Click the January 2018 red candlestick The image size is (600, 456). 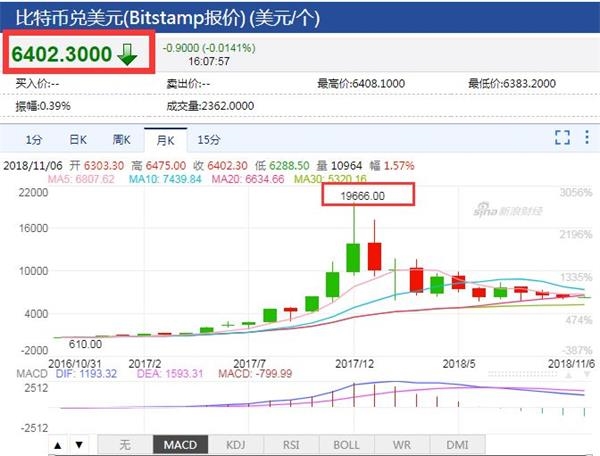pos(375,256)
